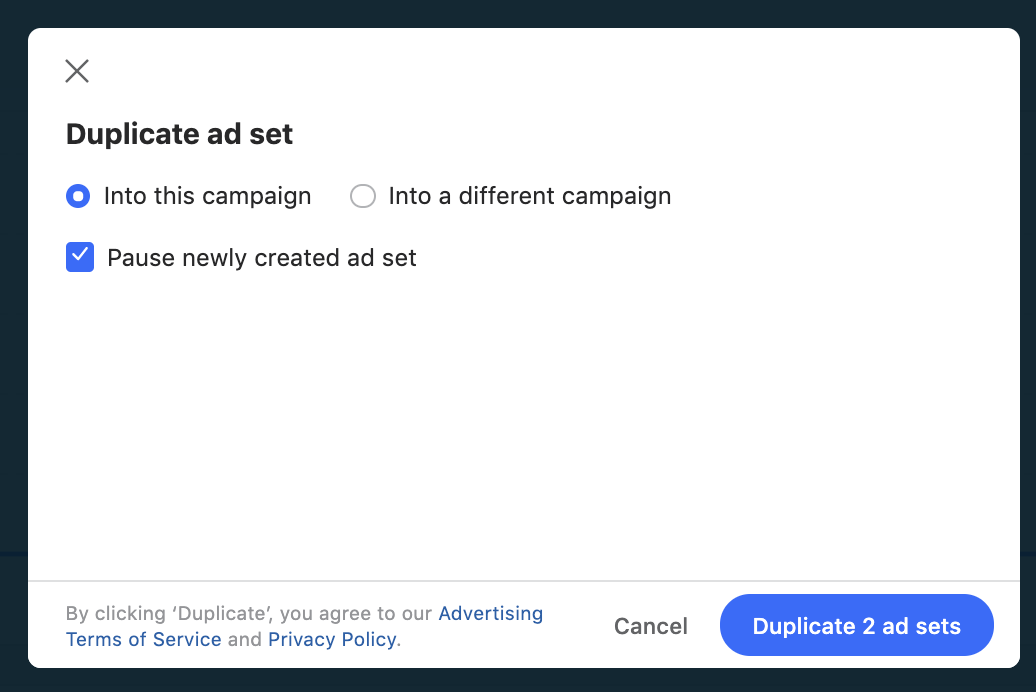Screen dimensions: 1036x692
Task: Click the word 'Advertising' in the footer link
Action: pyautogui.click(x=490, y=613)
